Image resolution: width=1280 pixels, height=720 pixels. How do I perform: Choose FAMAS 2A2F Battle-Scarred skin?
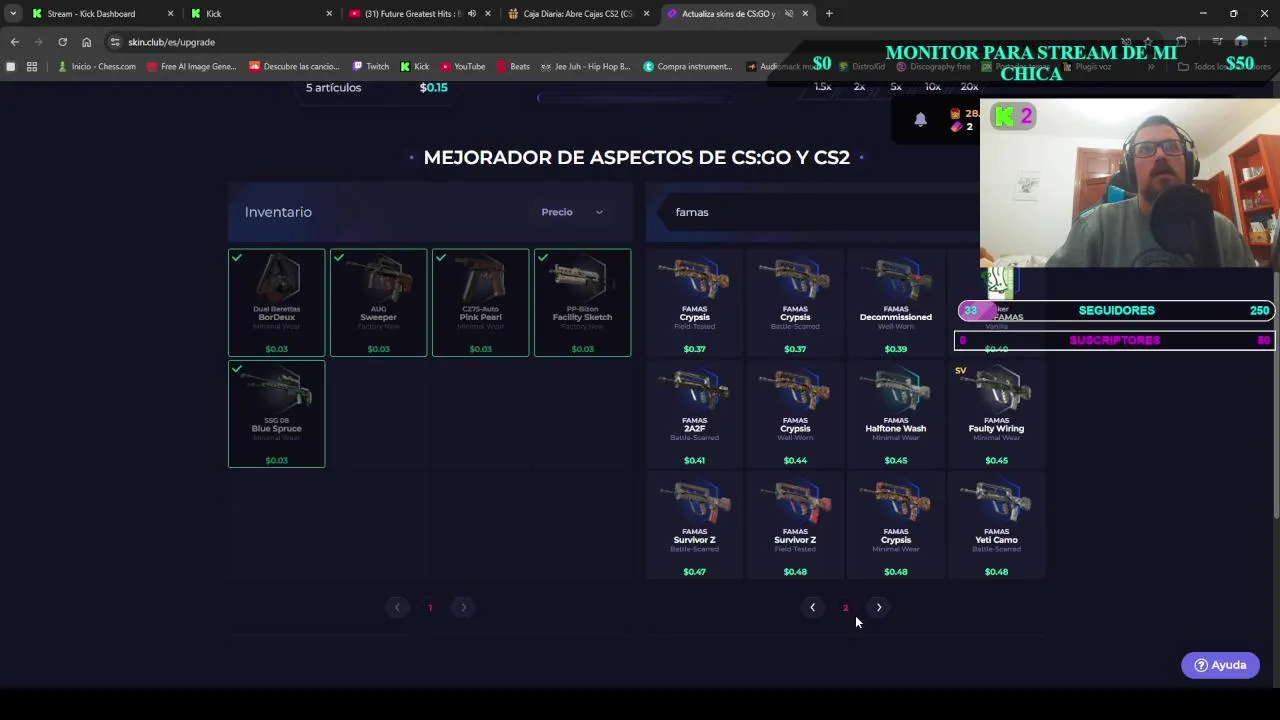[695, 414]
